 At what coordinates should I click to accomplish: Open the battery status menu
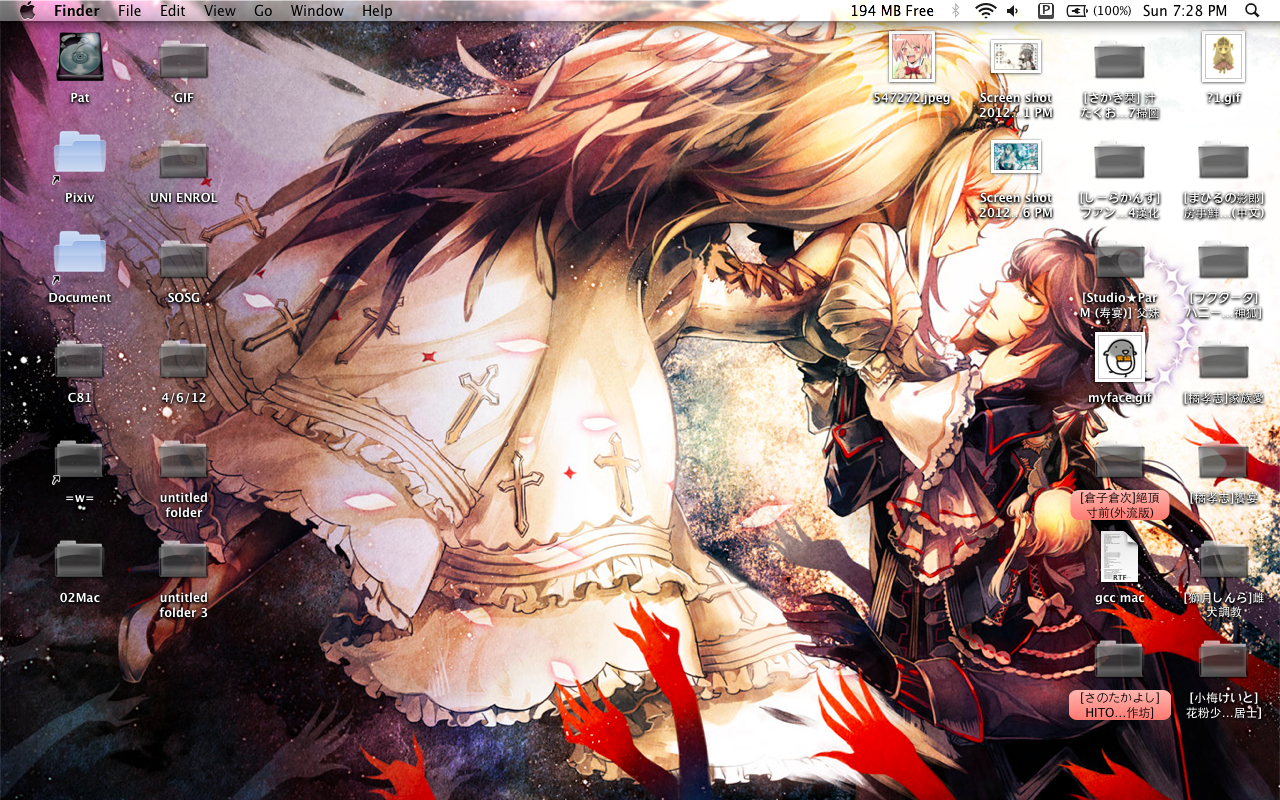pyautogui.click(x=1098, y=11)
